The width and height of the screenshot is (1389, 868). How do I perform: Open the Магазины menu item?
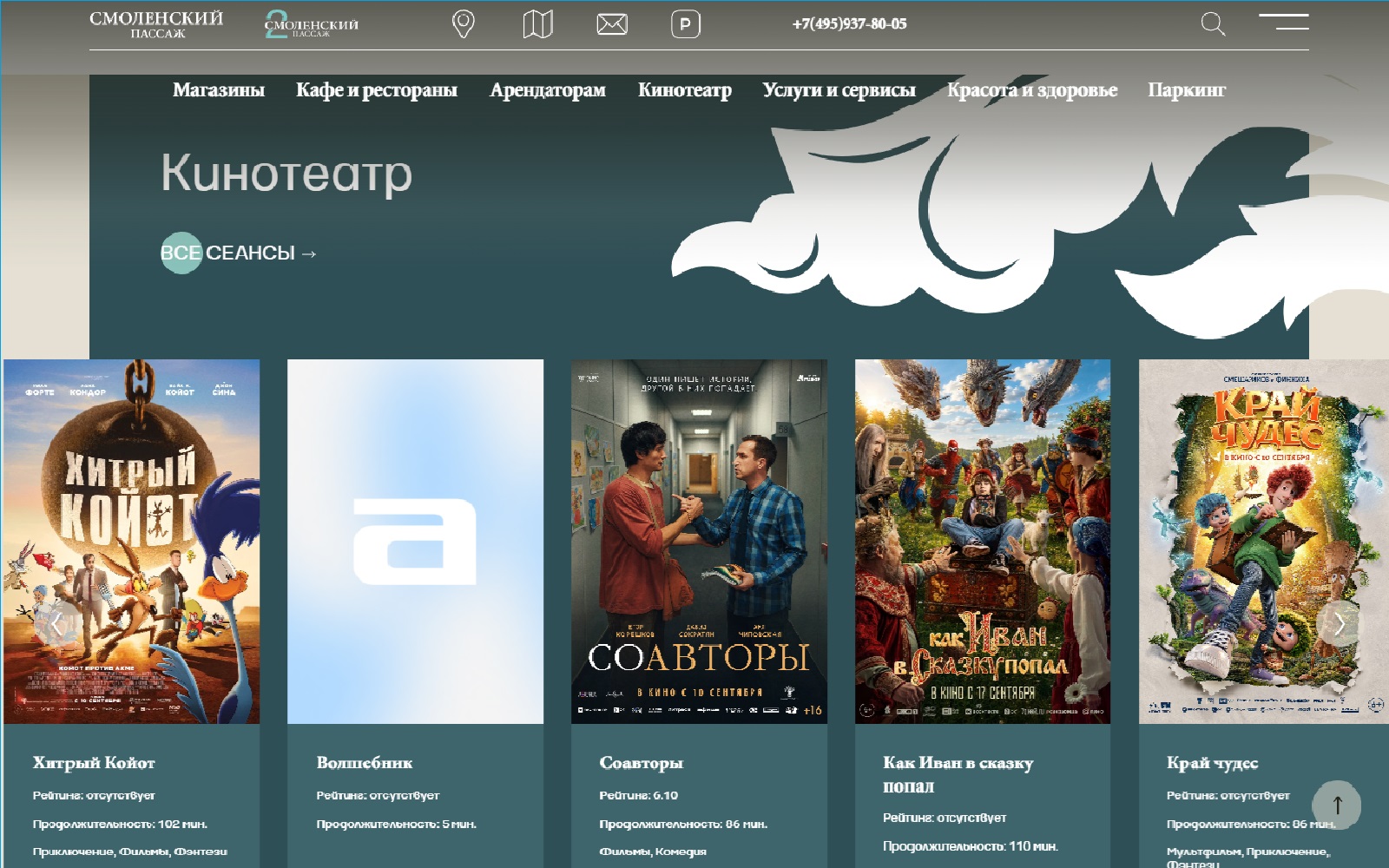point(219,90)
